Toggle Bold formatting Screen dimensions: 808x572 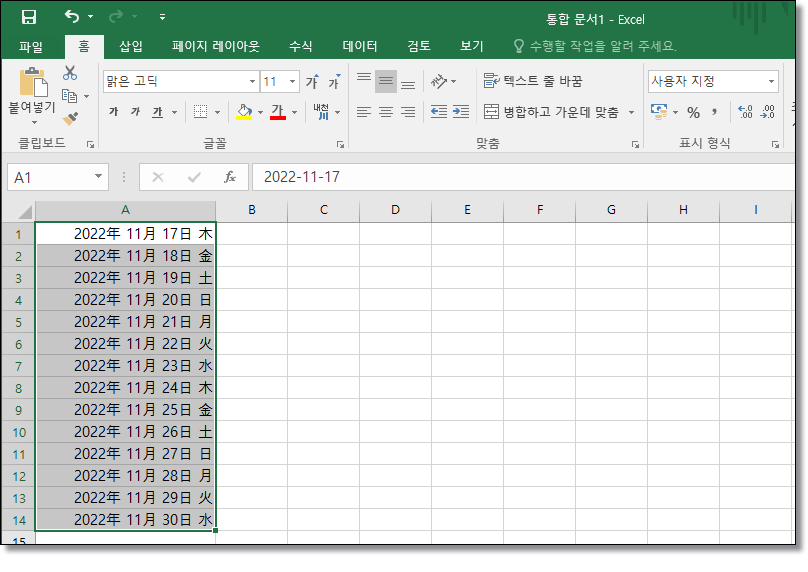point(113,111)
